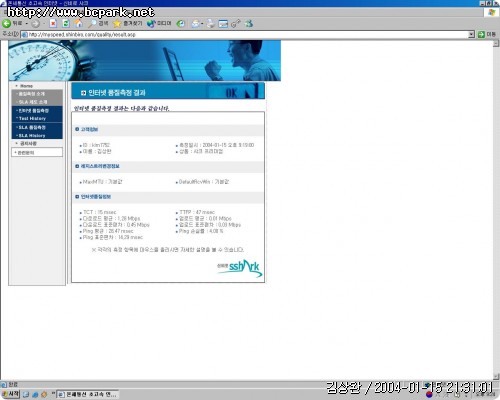Click the 인터넷 품질측정 결과 header banner
Screen dimensions: 500x400
pyautogui.click(x=168, y=91)
